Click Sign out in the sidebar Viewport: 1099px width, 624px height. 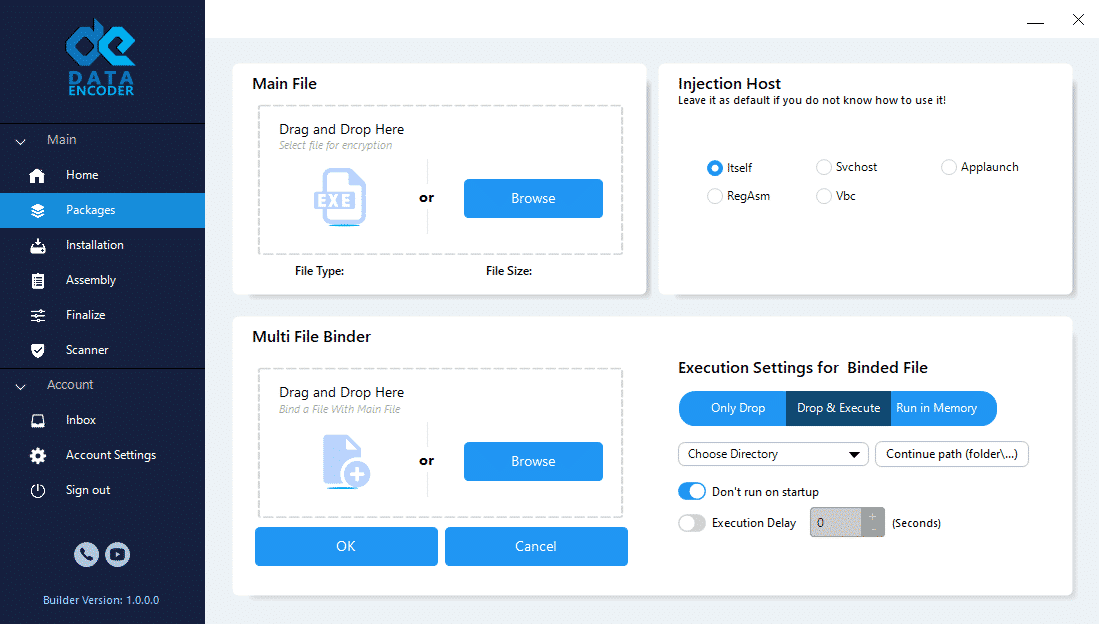tap(102, 491)
